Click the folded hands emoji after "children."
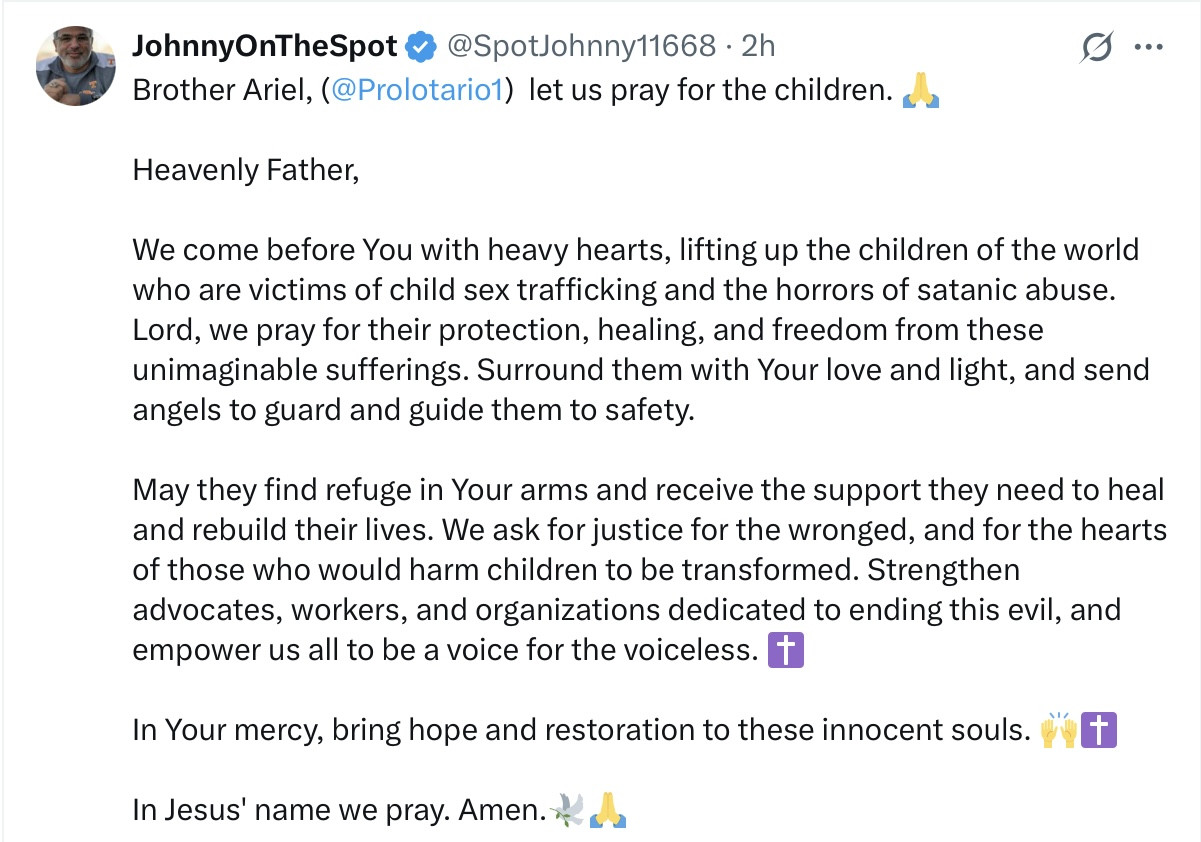Screen dimensions: 1201x842 [920, 91]
